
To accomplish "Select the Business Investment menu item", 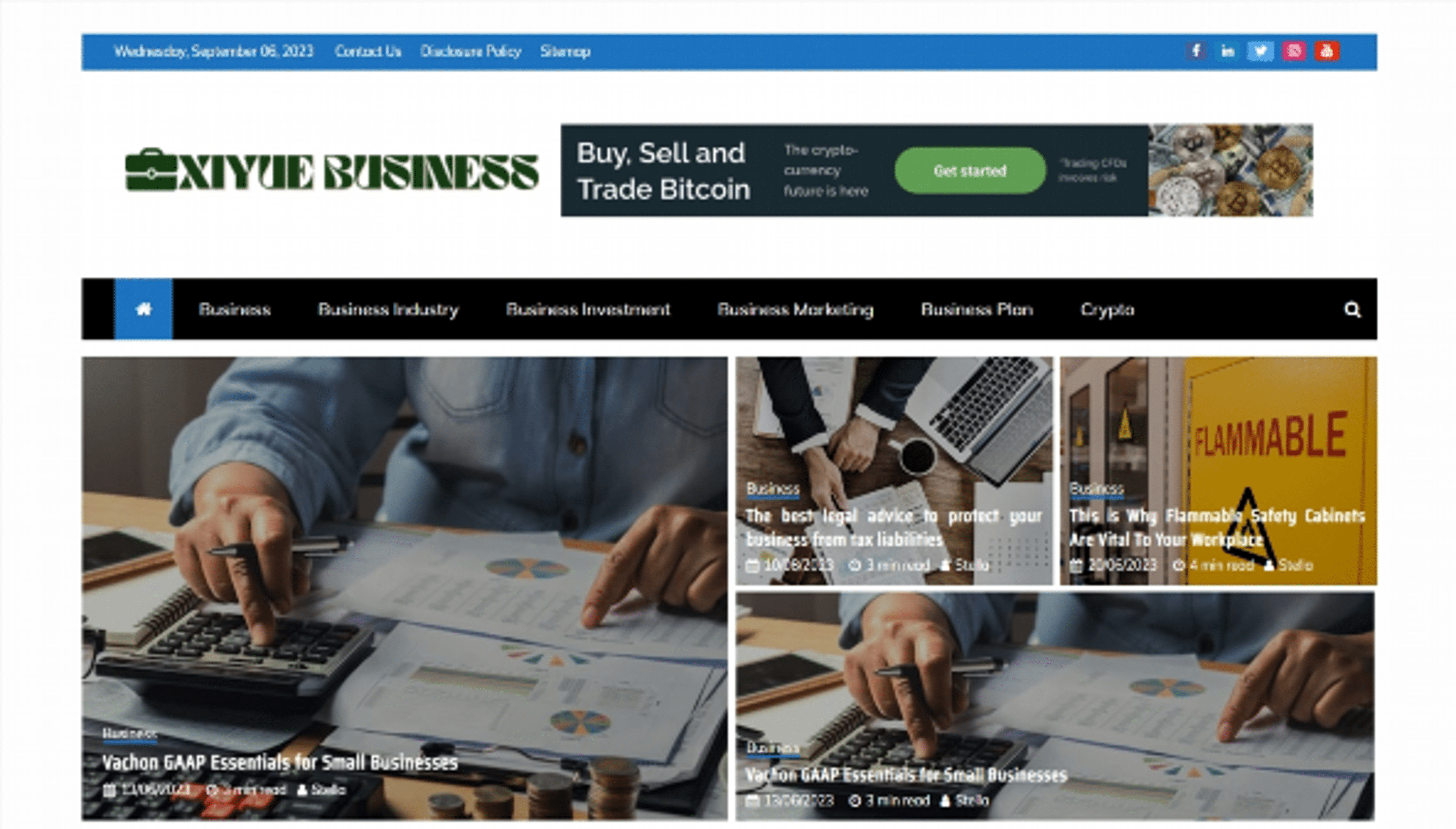I will (588, 309).
